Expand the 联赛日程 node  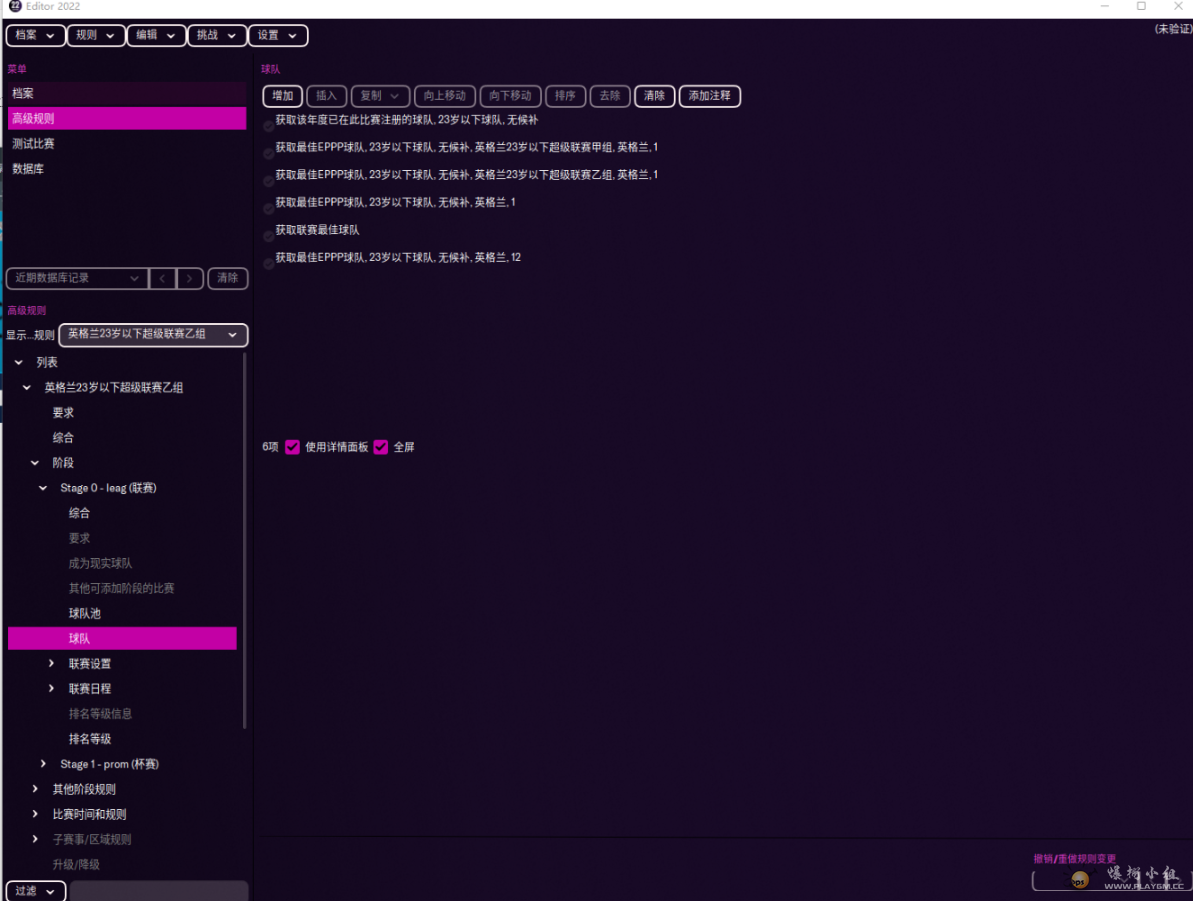pyautogui.click(x=51, y=689)
